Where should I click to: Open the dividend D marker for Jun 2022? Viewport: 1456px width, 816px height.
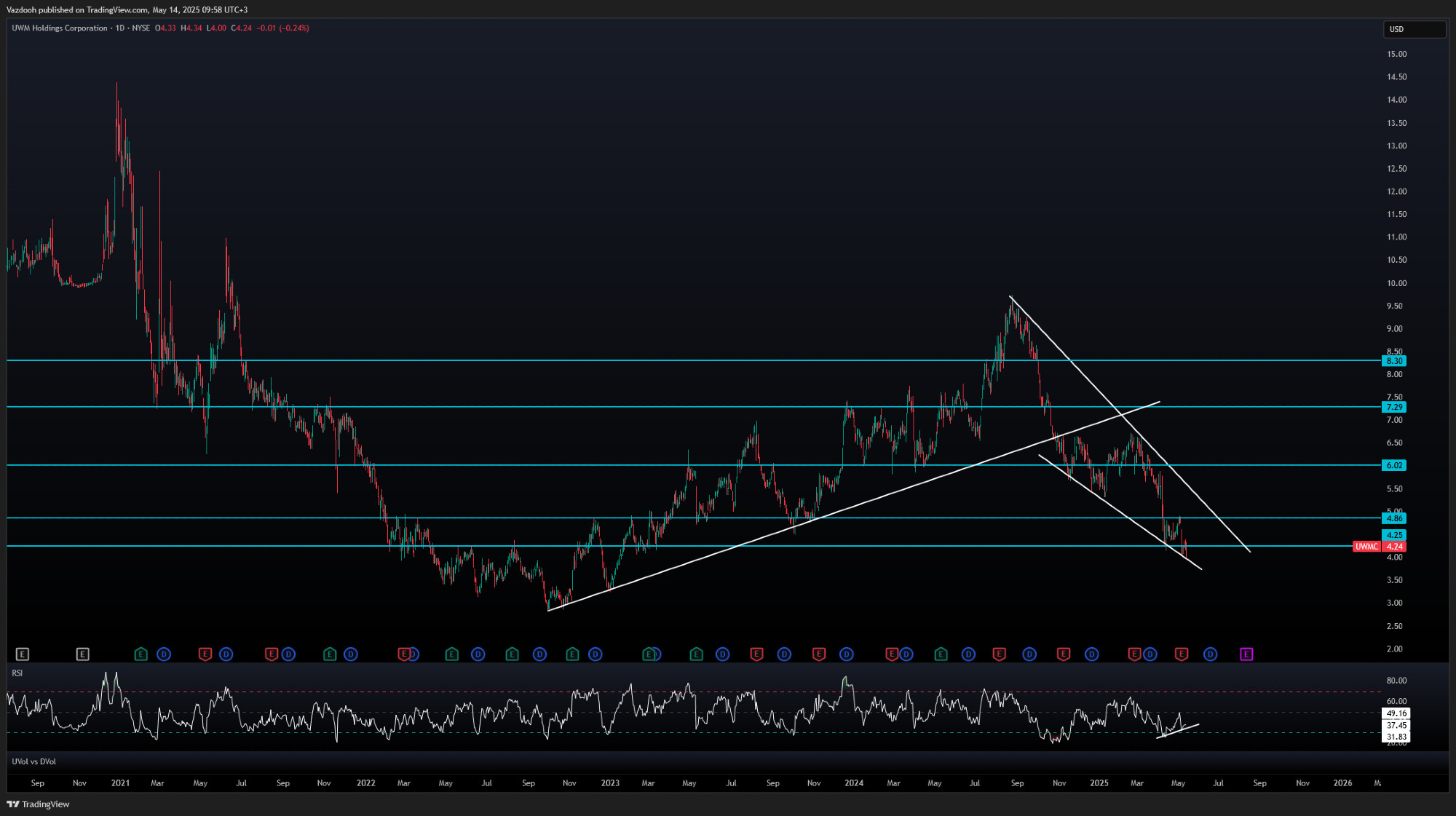pos(478,654)
